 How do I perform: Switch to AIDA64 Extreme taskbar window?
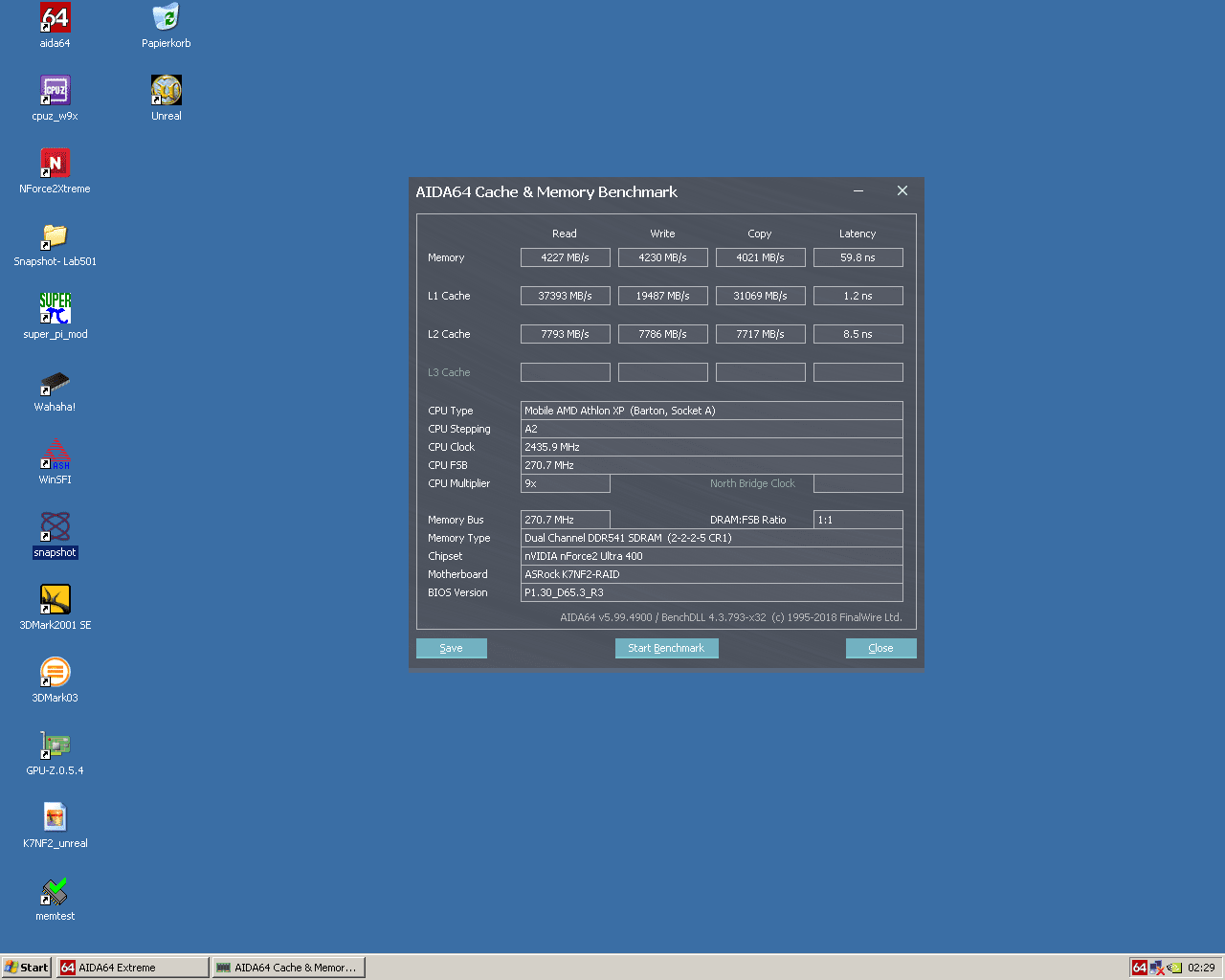pyautogui.click(x=133, y=968)
